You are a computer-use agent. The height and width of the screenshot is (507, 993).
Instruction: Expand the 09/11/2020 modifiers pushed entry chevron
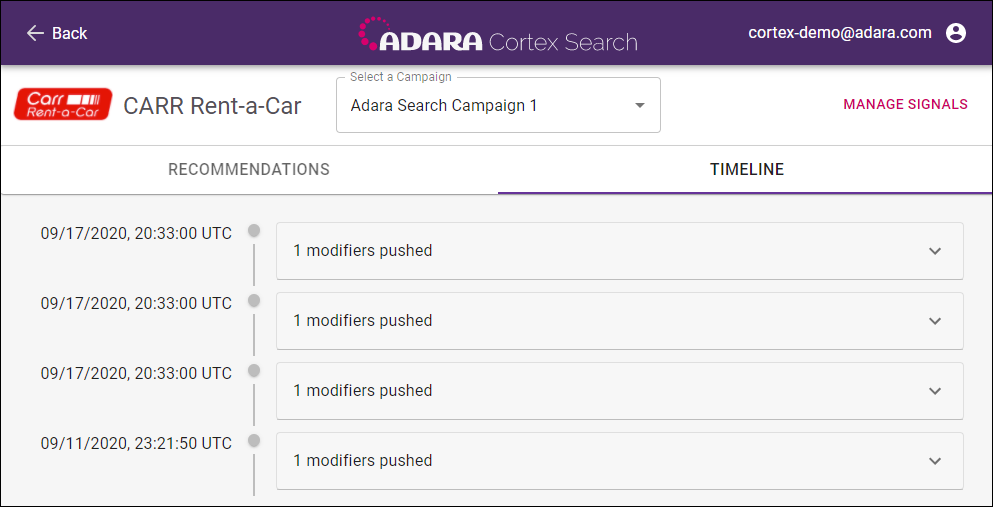pyautogui.click(x=935, y=461)
